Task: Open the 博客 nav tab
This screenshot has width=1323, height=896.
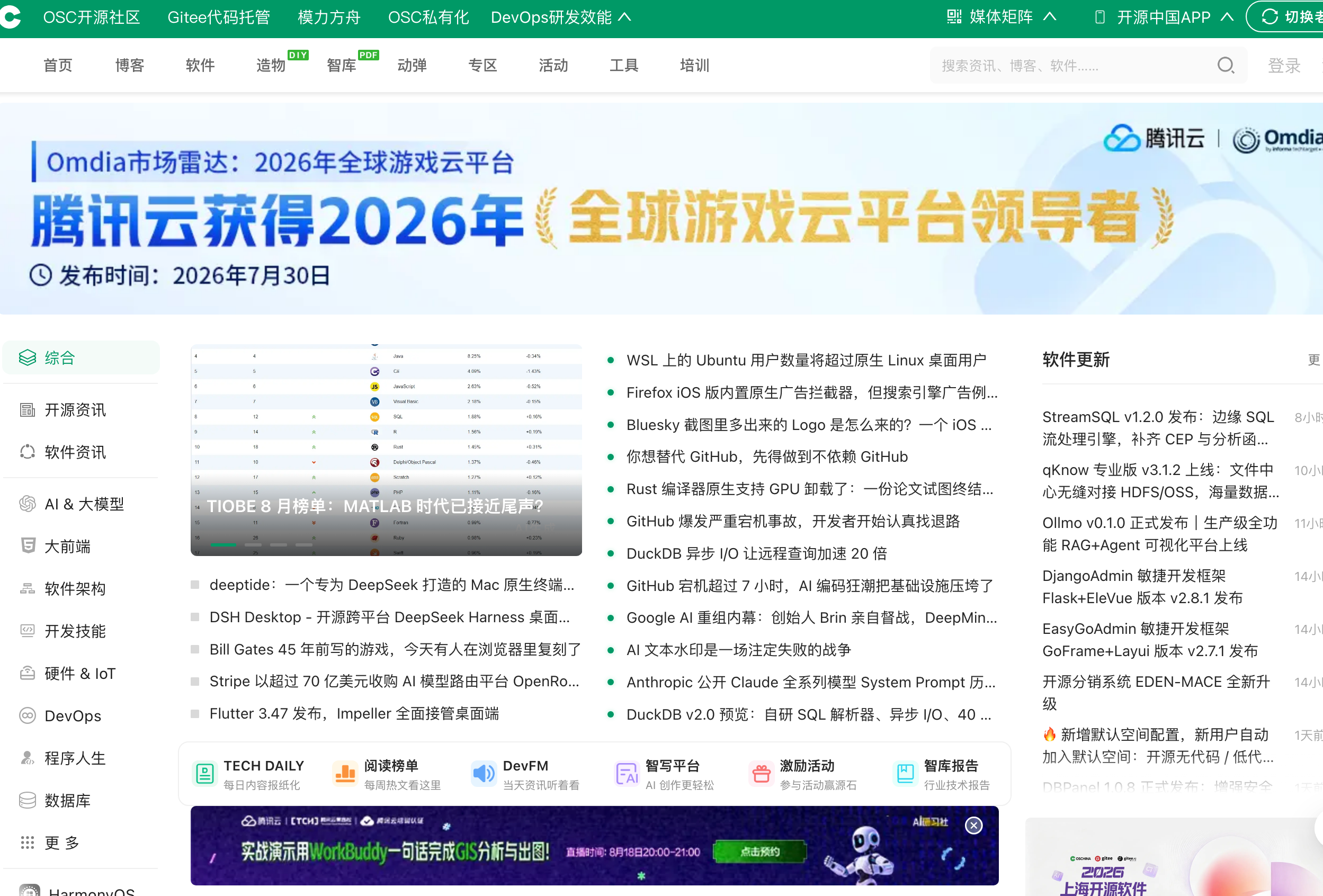Action: [x=129, y=66]
